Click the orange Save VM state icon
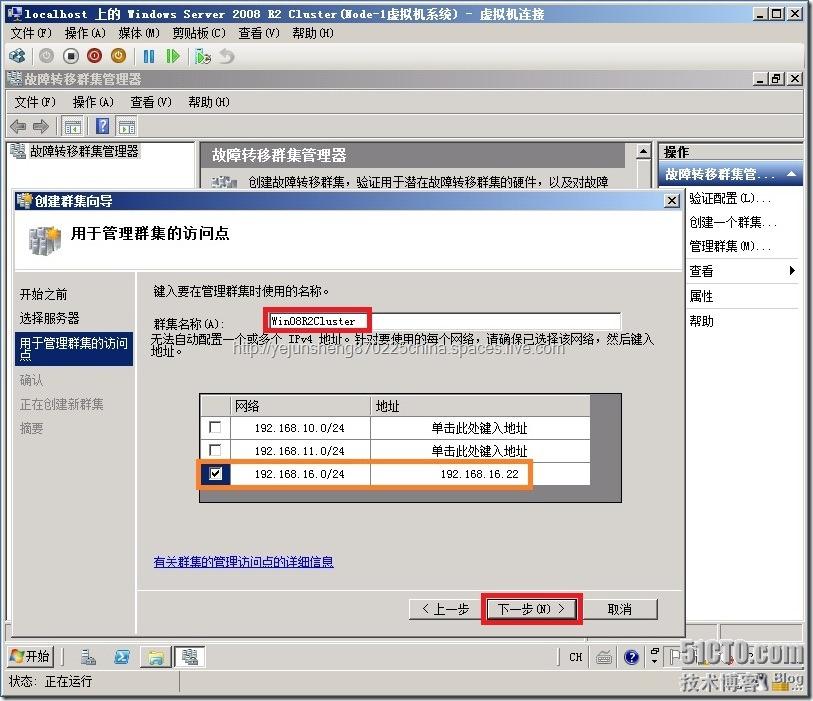This screenshot has height=701, width=813. [118, 56]
